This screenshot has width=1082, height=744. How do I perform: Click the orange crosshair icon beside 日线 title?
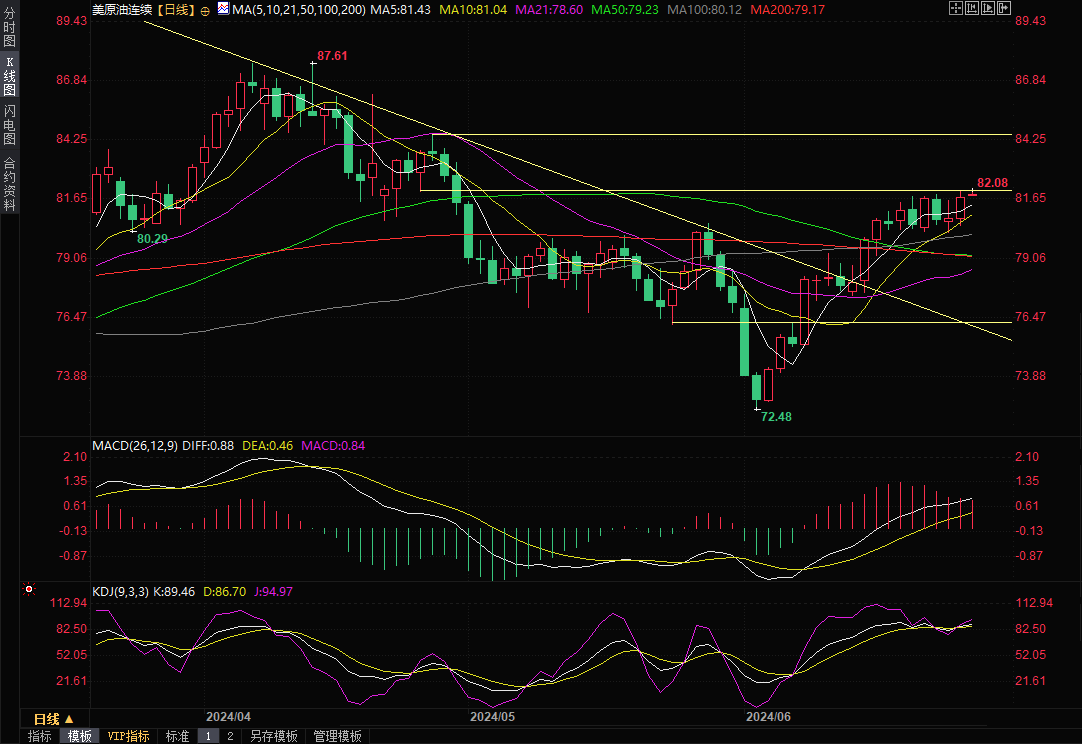click(205, 9)
